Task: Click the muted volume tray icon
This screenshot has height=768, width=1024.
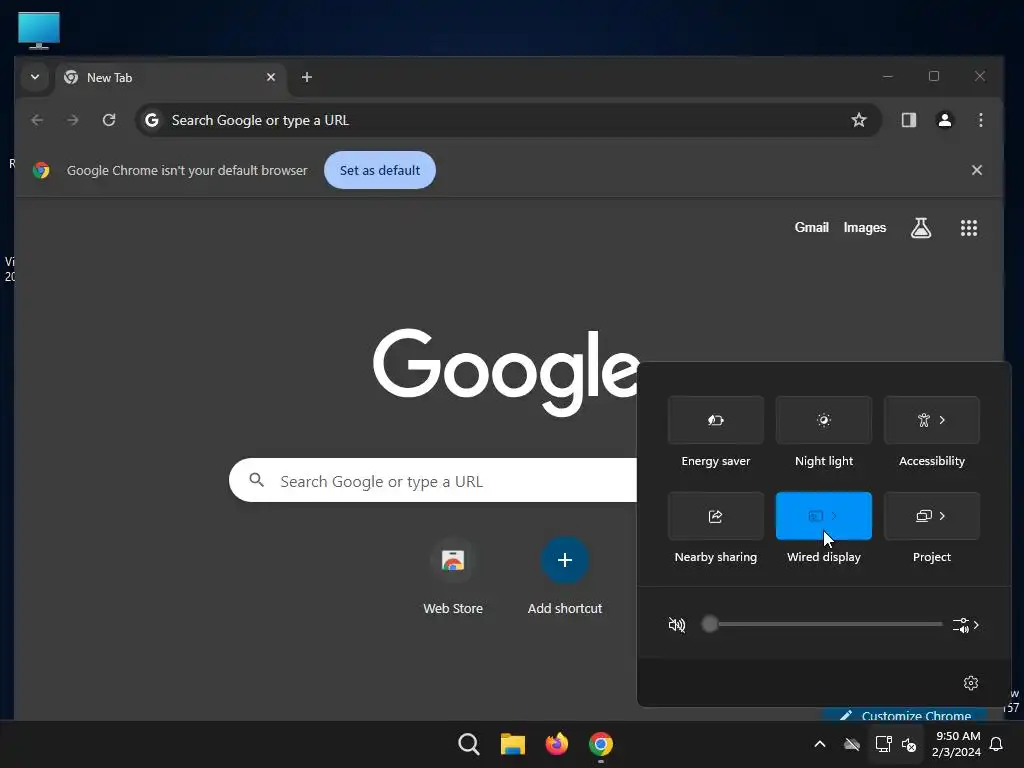Action: pyautogui.click(x=908, y=744)
